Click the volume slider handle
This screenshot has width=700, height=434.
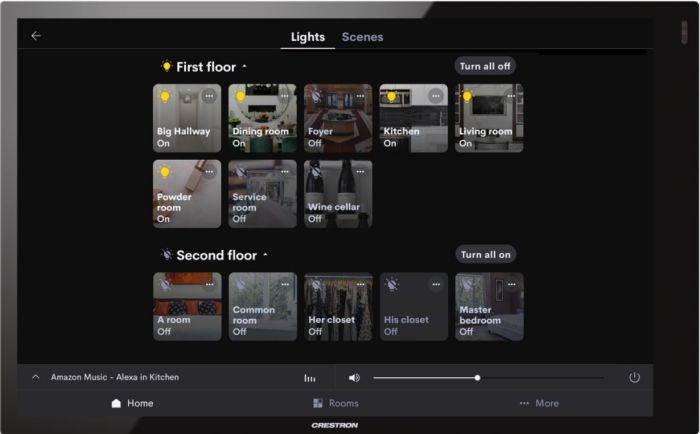(477, 378)
